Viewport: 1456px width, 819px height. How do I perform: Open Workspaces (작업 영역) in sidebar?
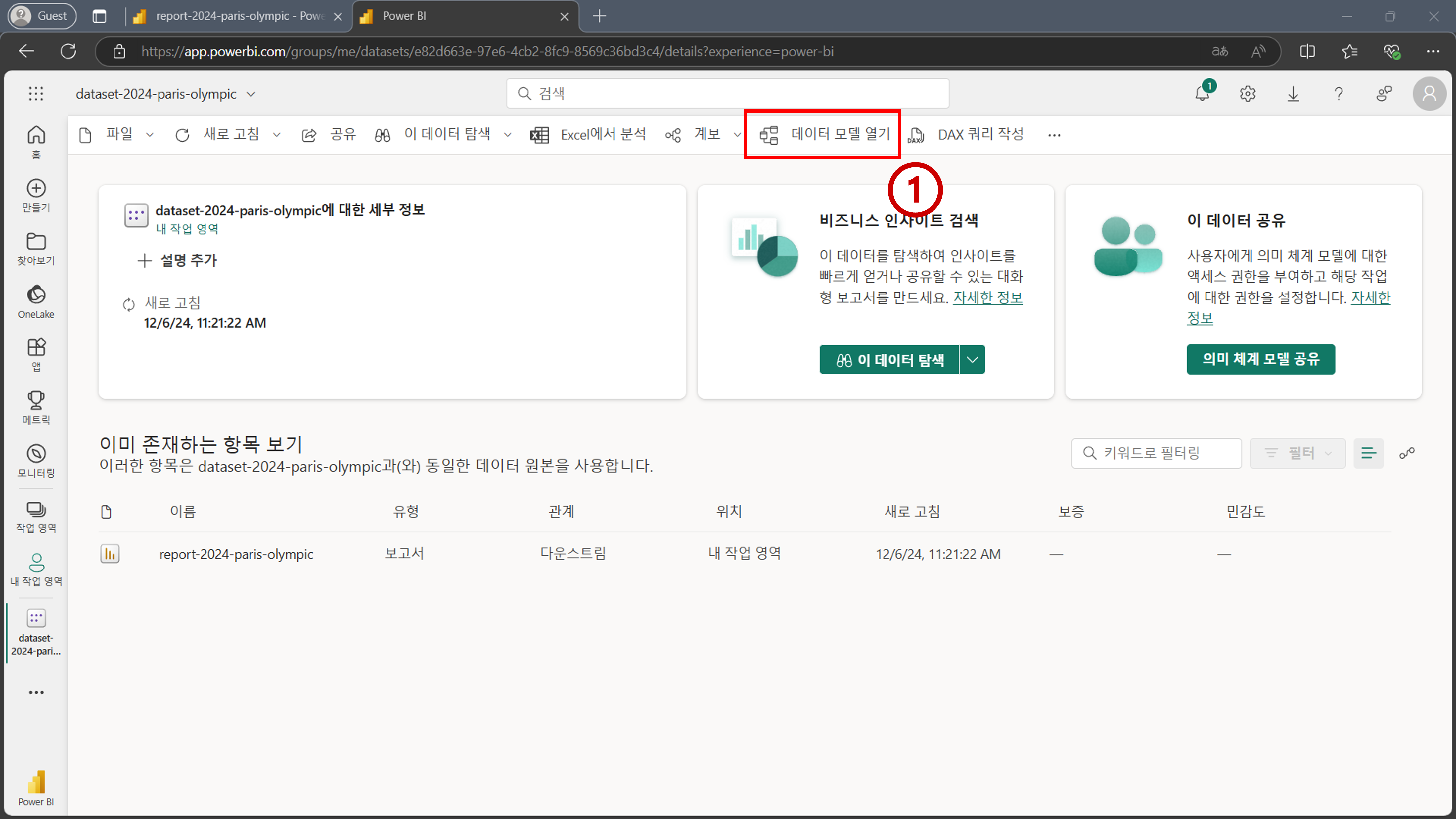tap(36, 517)
